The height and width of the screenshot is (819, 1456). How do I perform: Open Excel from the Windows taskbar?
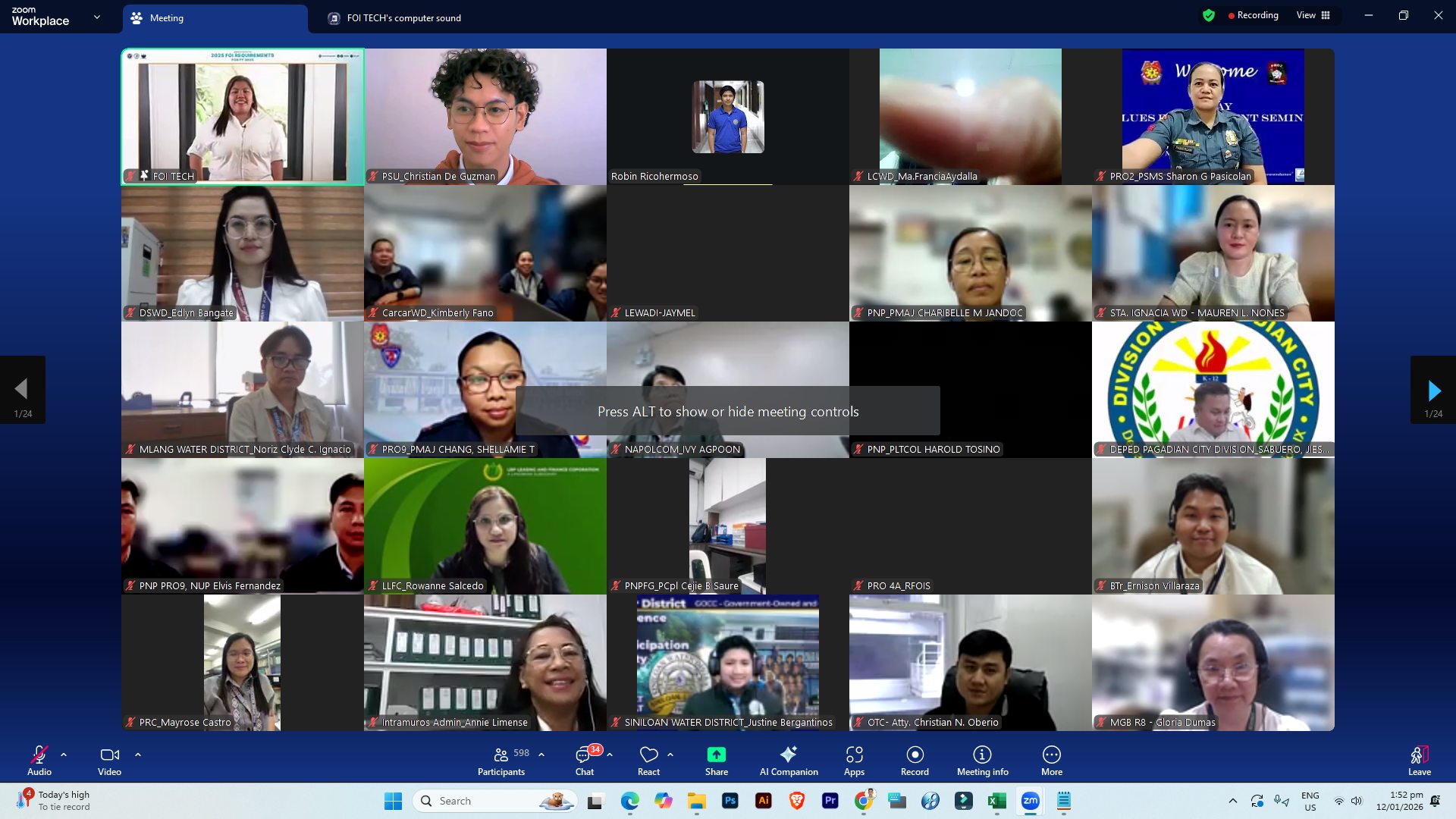[996, 801]
